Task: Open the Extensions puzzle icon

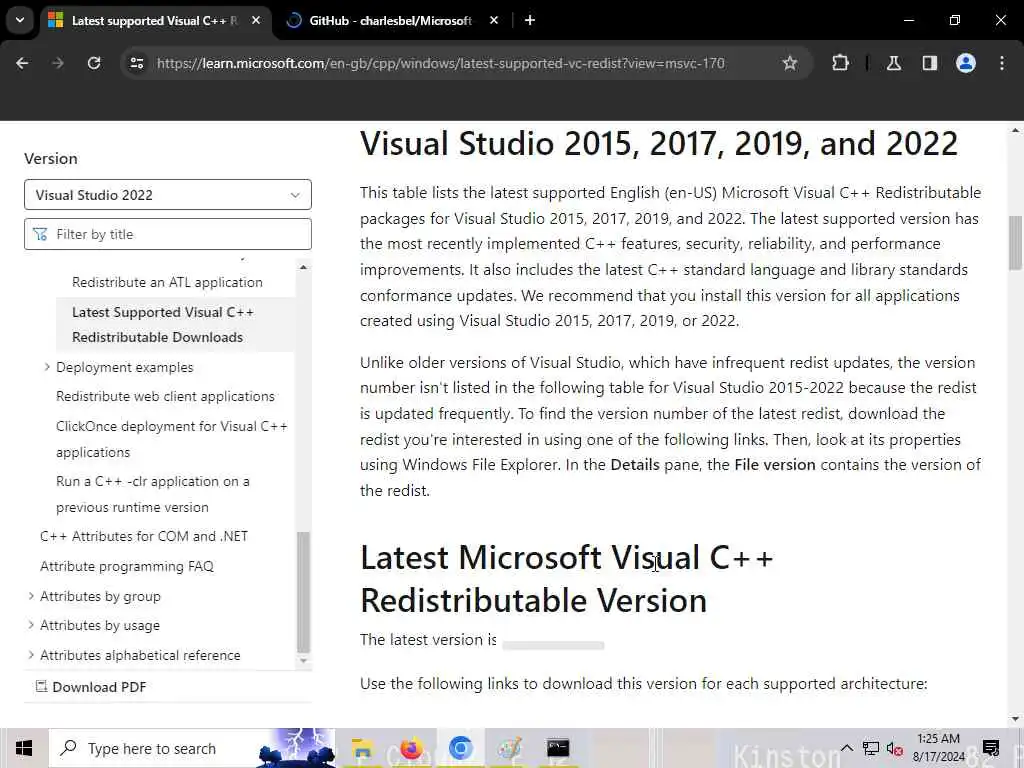Action: (840, 63)
